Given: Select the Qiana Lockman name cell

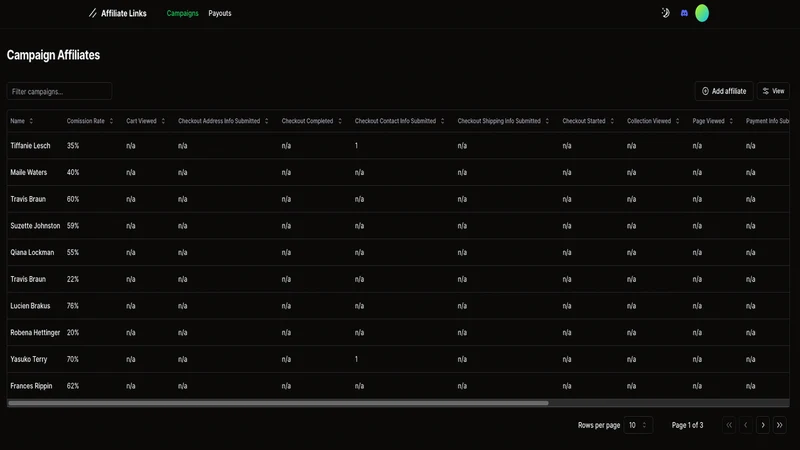Looking at the screenshot, I should (x=32, y=253).
